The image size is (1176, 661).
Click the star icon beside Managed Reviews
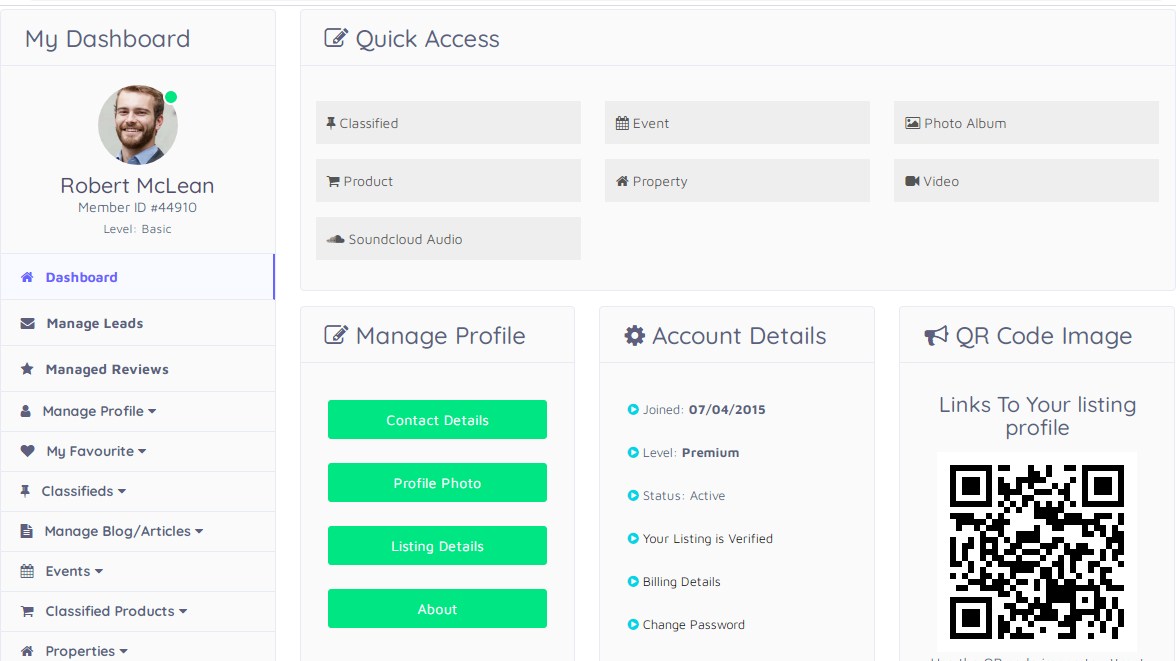tap(27, 369)
